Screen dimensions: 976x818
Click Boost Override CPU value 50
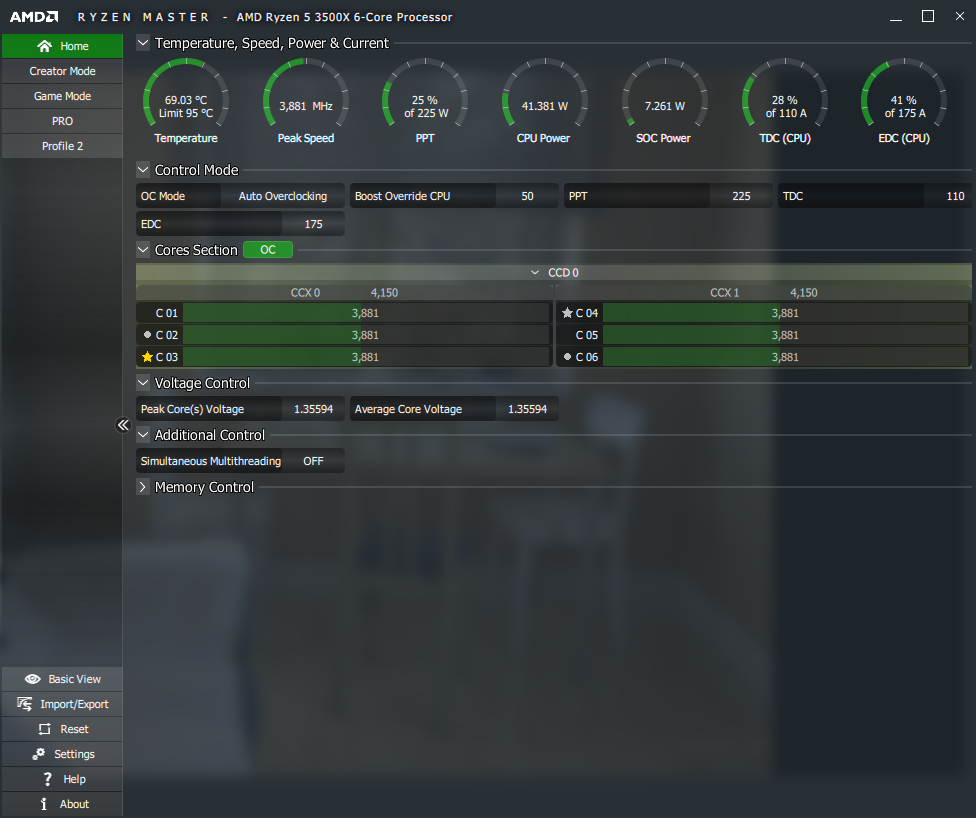[527, 196]
